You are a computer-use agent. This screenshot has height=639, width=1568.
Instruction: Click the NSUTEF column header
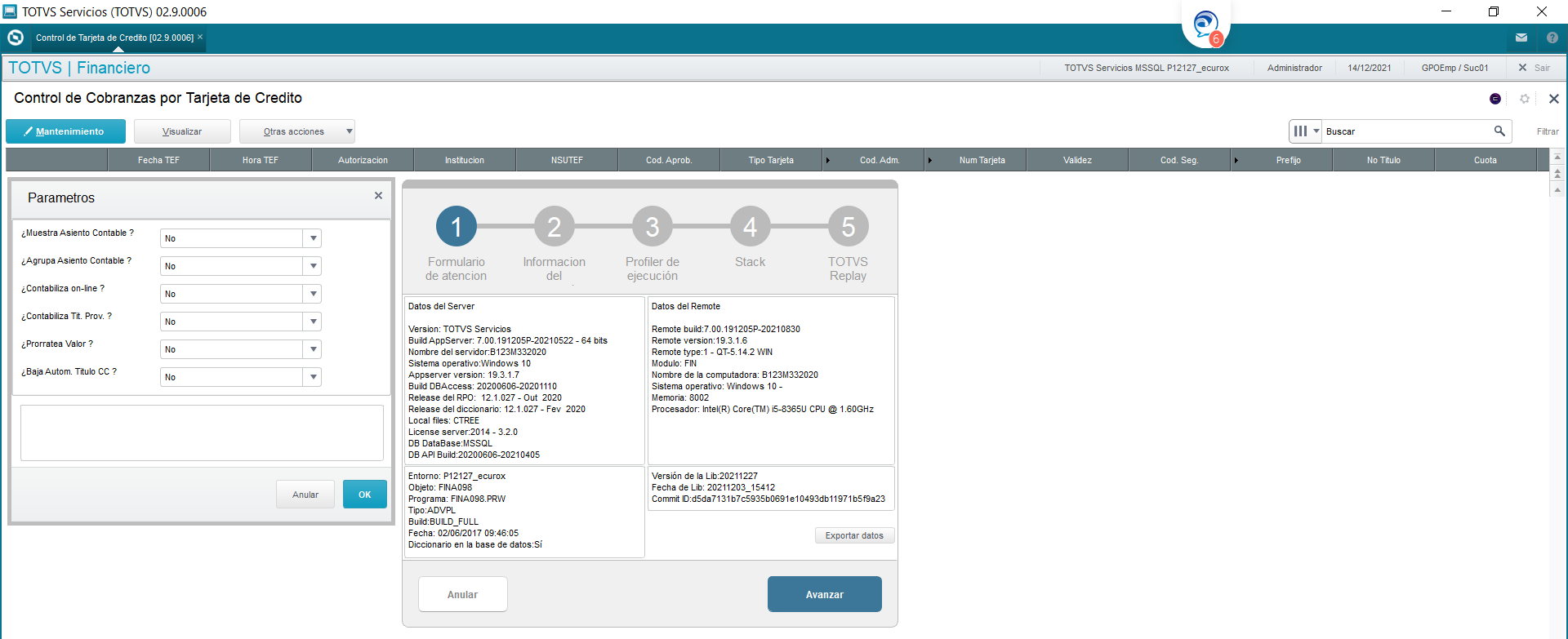tap(567, 160)
